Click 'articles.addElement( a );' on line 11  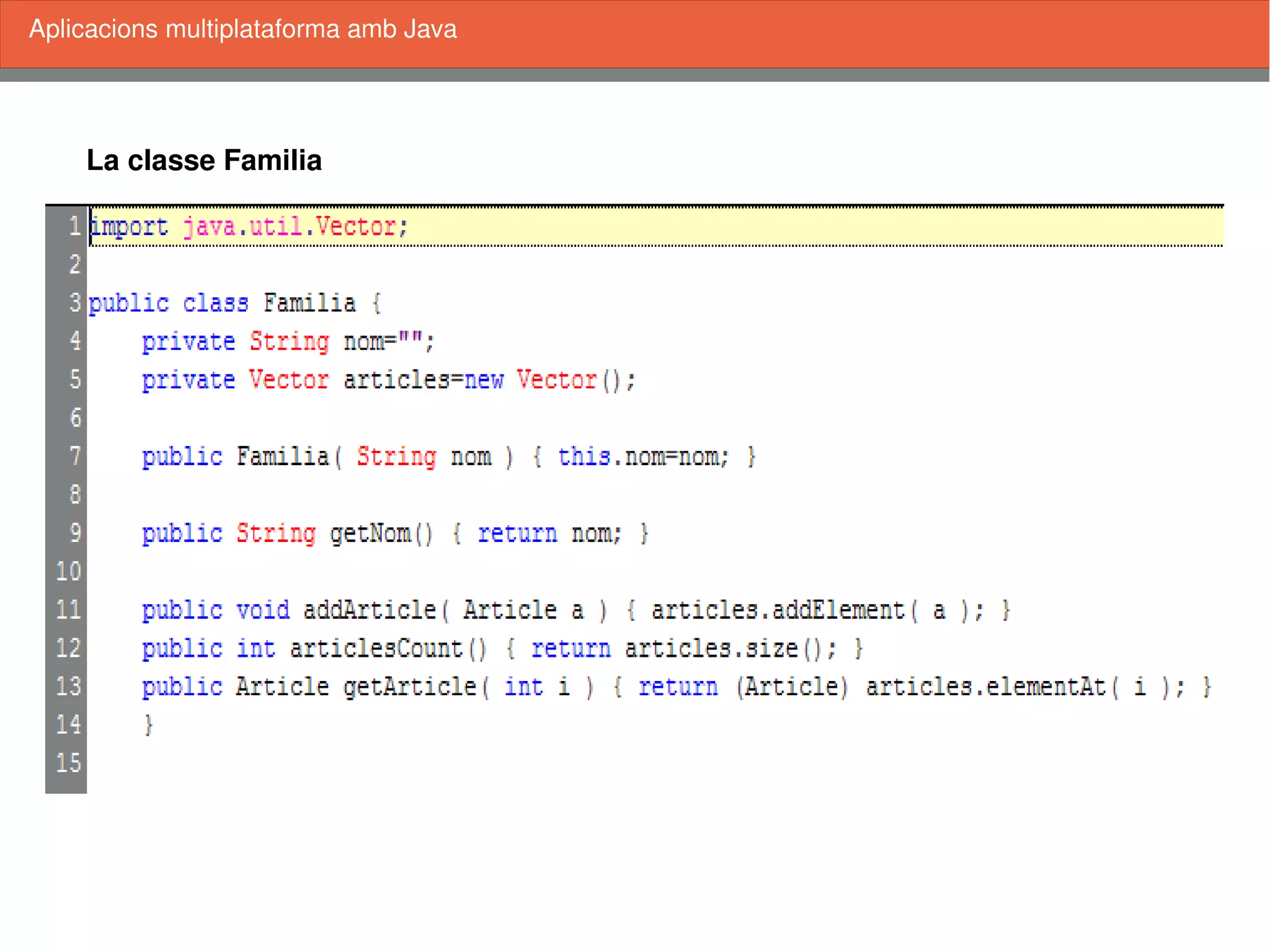tap(817, 610)
